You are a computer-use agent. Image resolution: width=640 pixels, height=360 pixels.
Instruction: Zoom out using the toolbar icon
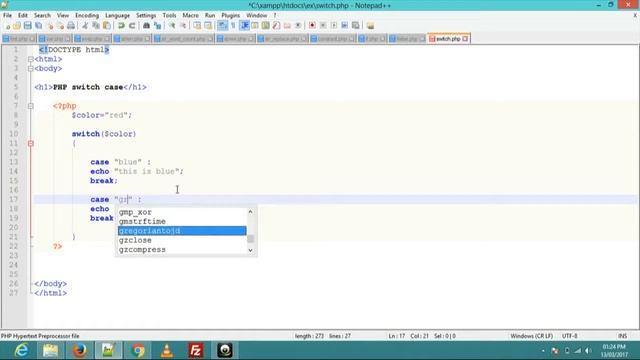tap(183, 26)
